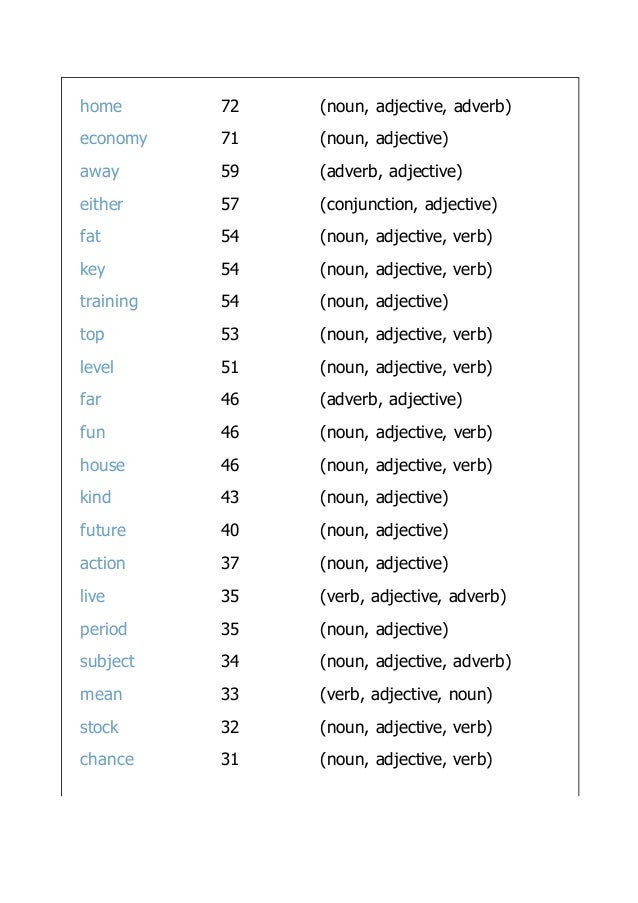
Task: Open the 'training' link
Action: pos(109,302)
